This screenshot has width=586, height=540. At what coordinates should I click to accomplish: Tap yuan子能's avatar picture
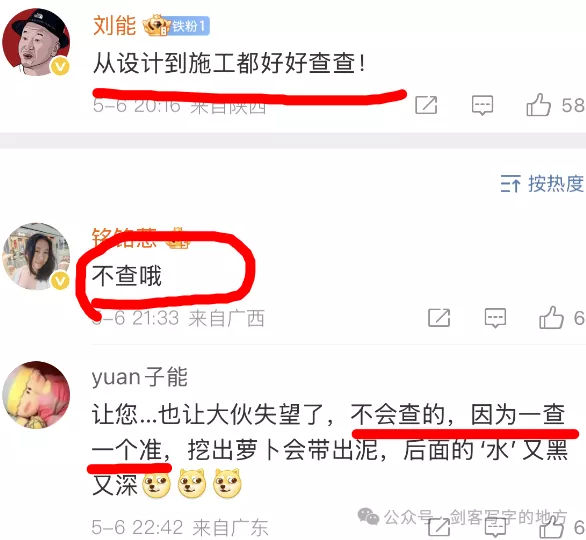pos(36,395)
